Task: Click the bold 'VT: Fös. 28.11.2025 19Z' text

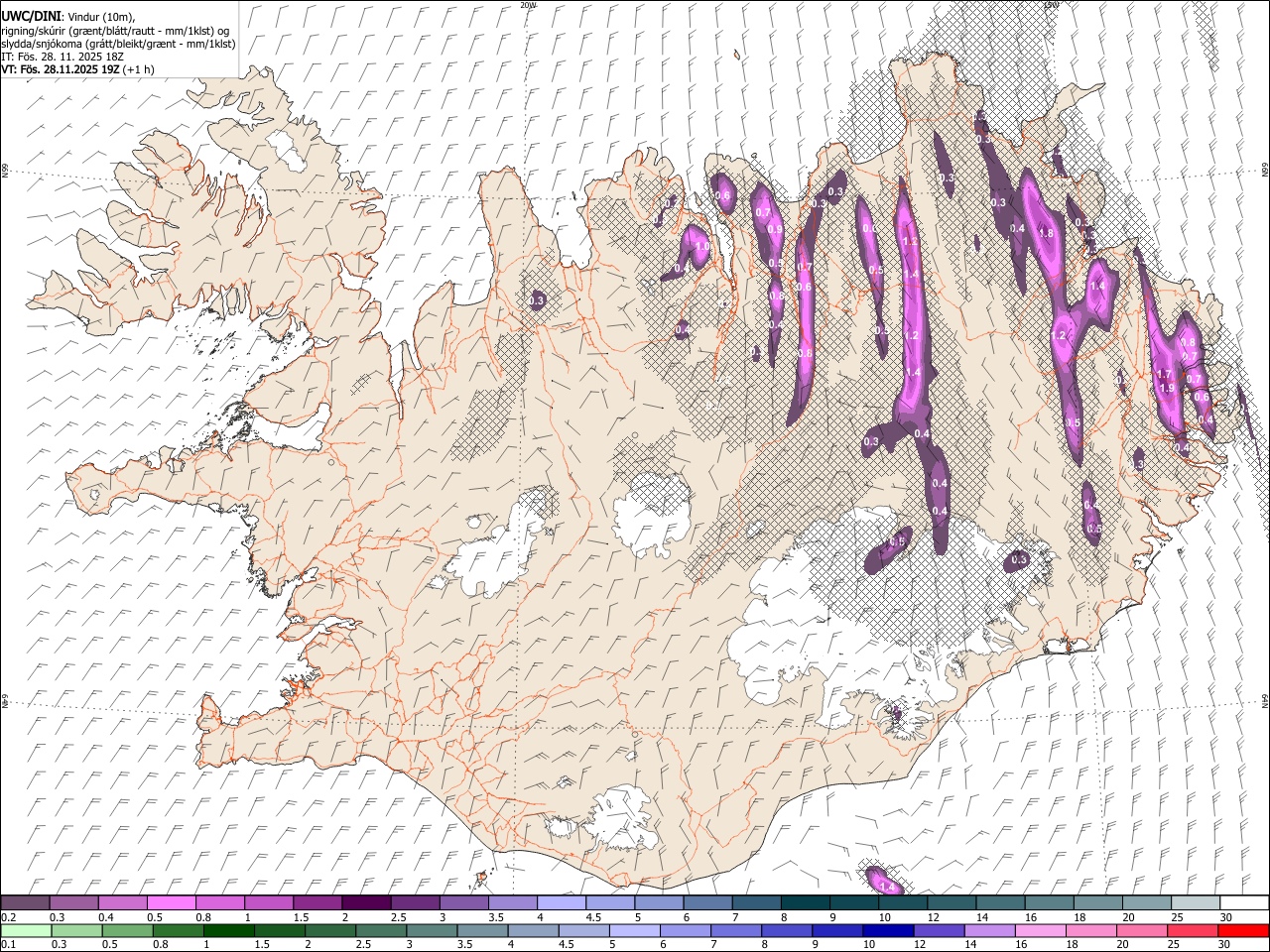Action: point(60,69)
